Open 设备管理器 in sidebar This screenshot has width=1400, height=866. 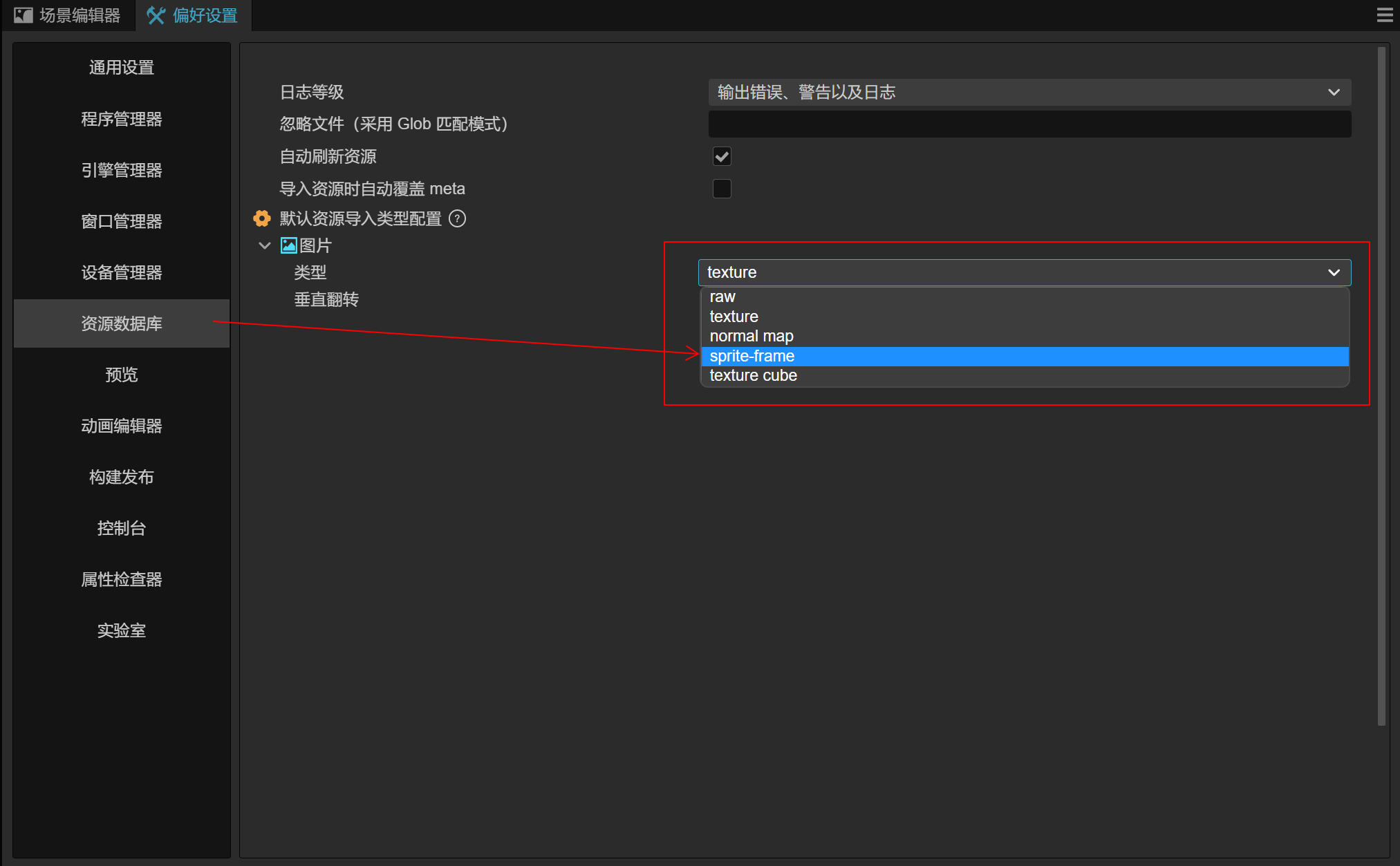click(x=122, y=272)
